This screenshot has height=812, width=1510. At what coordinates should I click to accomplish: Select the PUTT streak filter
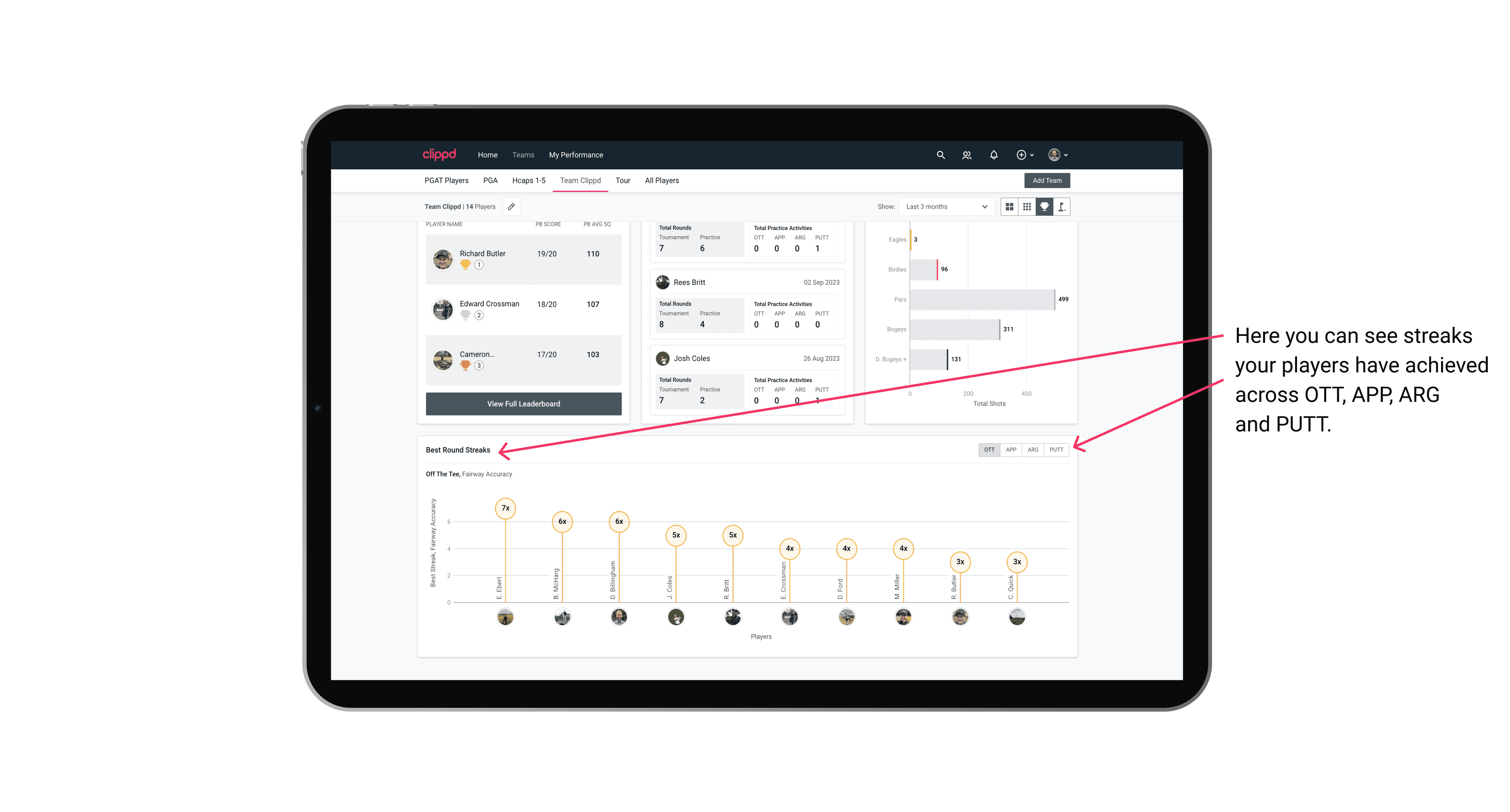click(x=1056, y=450)
